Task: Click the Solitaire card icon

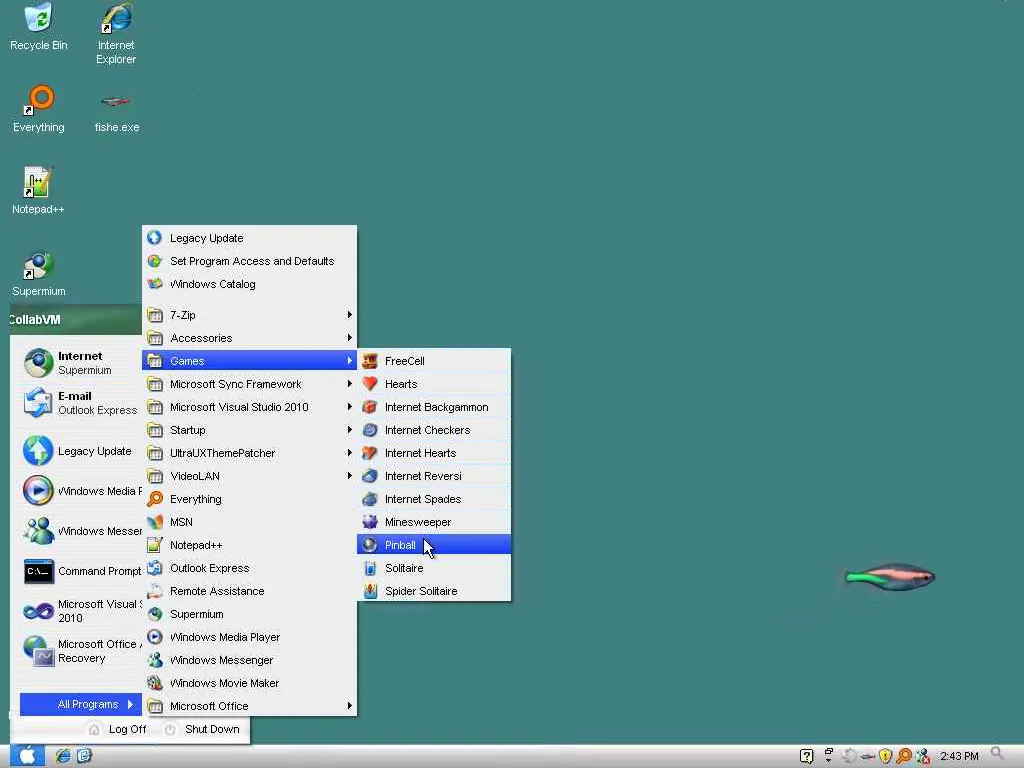Action: point(370,568)
